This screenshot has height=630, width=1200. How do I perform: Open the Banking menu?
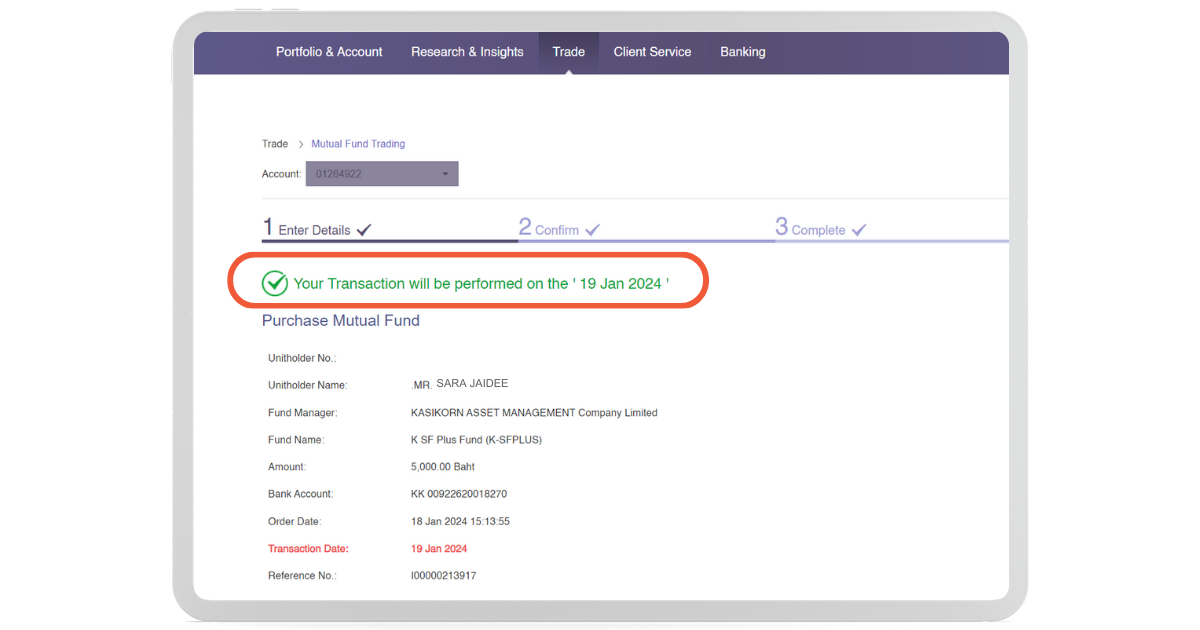pyautogui.click(x=742, y=52)
